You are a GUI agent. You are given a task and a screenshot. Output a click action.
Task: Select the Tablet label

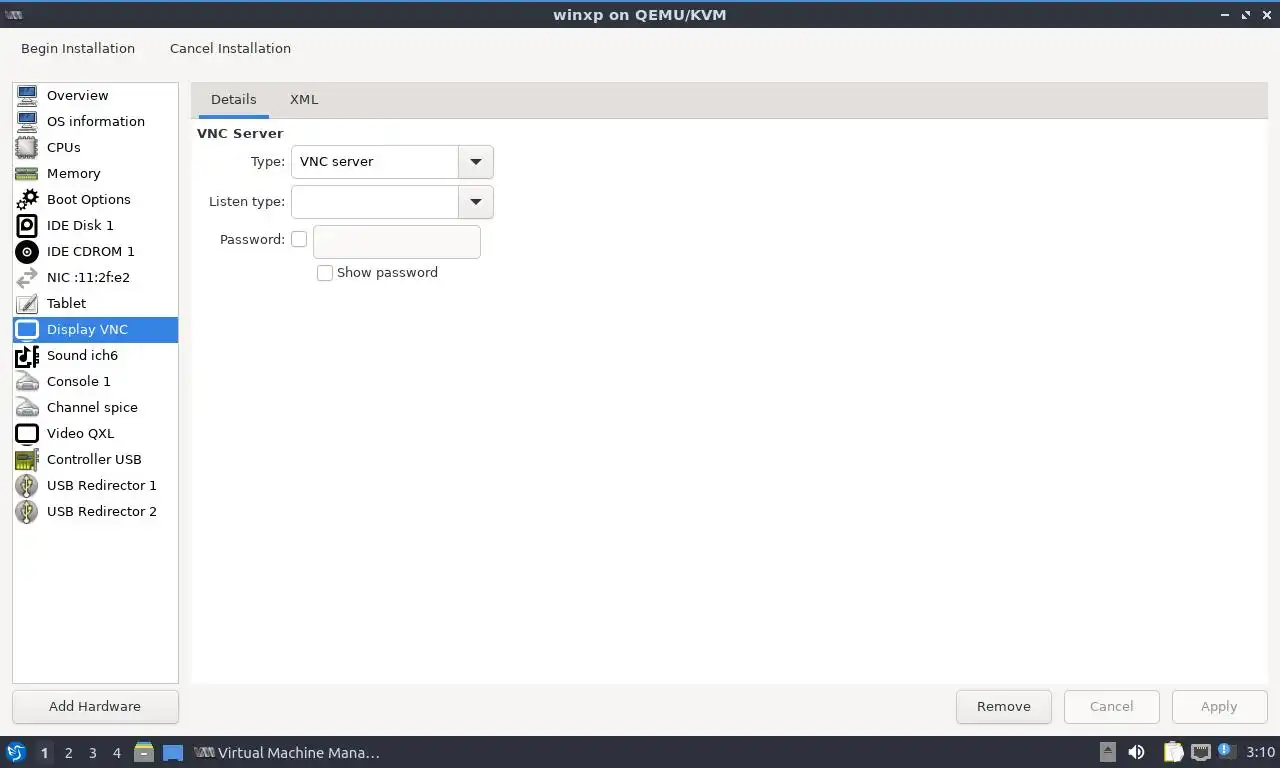[67, 303]
